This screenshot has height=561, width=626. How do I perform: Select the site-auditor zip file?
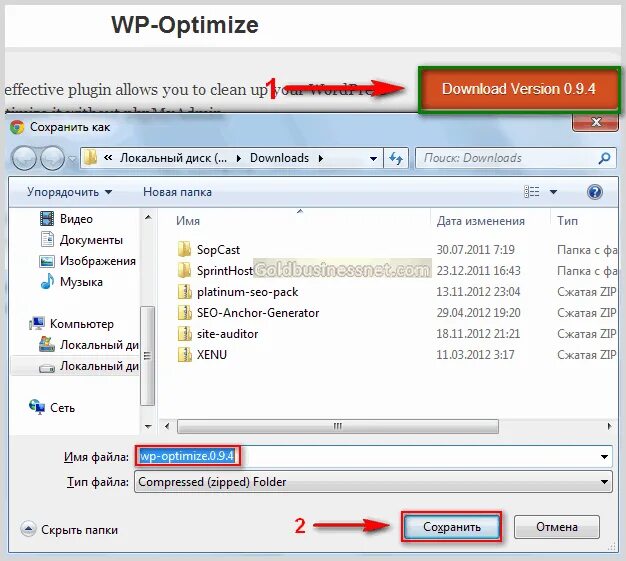227,334
